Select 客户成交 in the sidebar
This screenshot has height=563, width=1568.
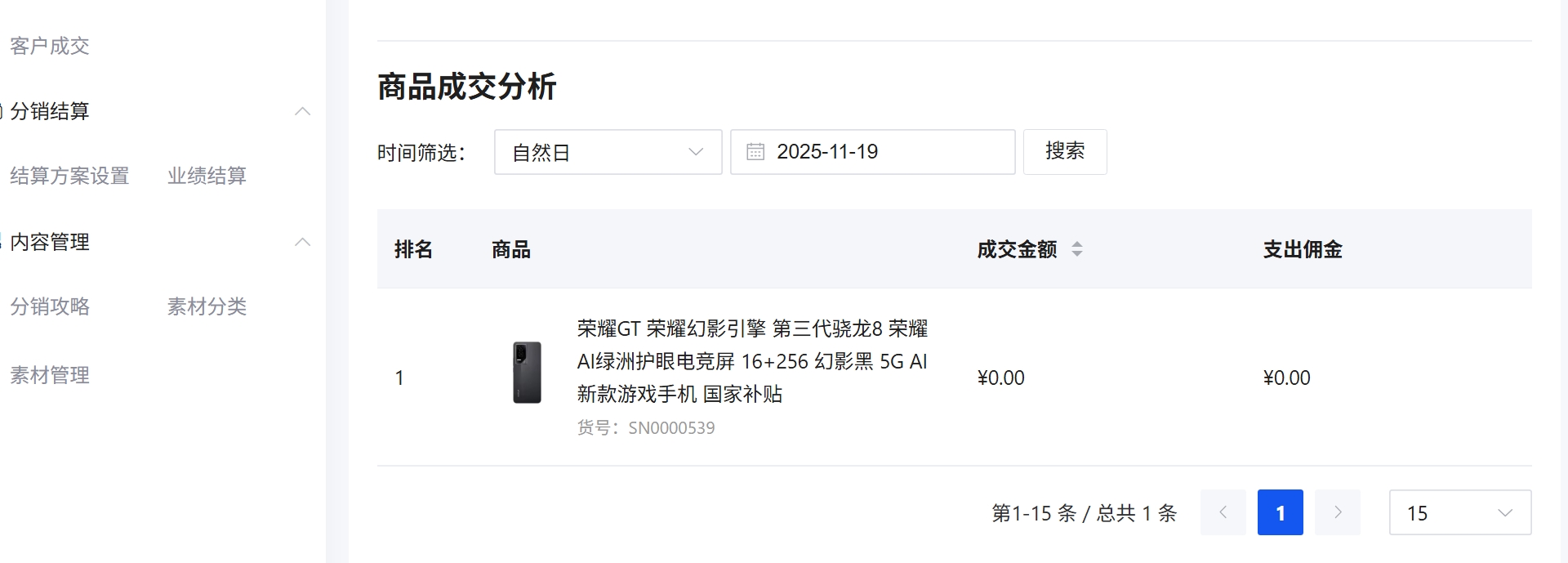pyautogui.click(x=49, y=47)
